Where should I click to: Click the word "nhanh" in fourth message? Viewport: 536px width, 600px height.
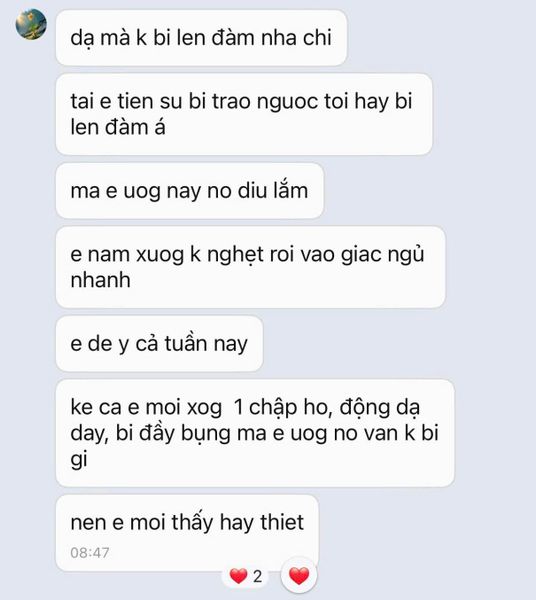pos(101,280)
